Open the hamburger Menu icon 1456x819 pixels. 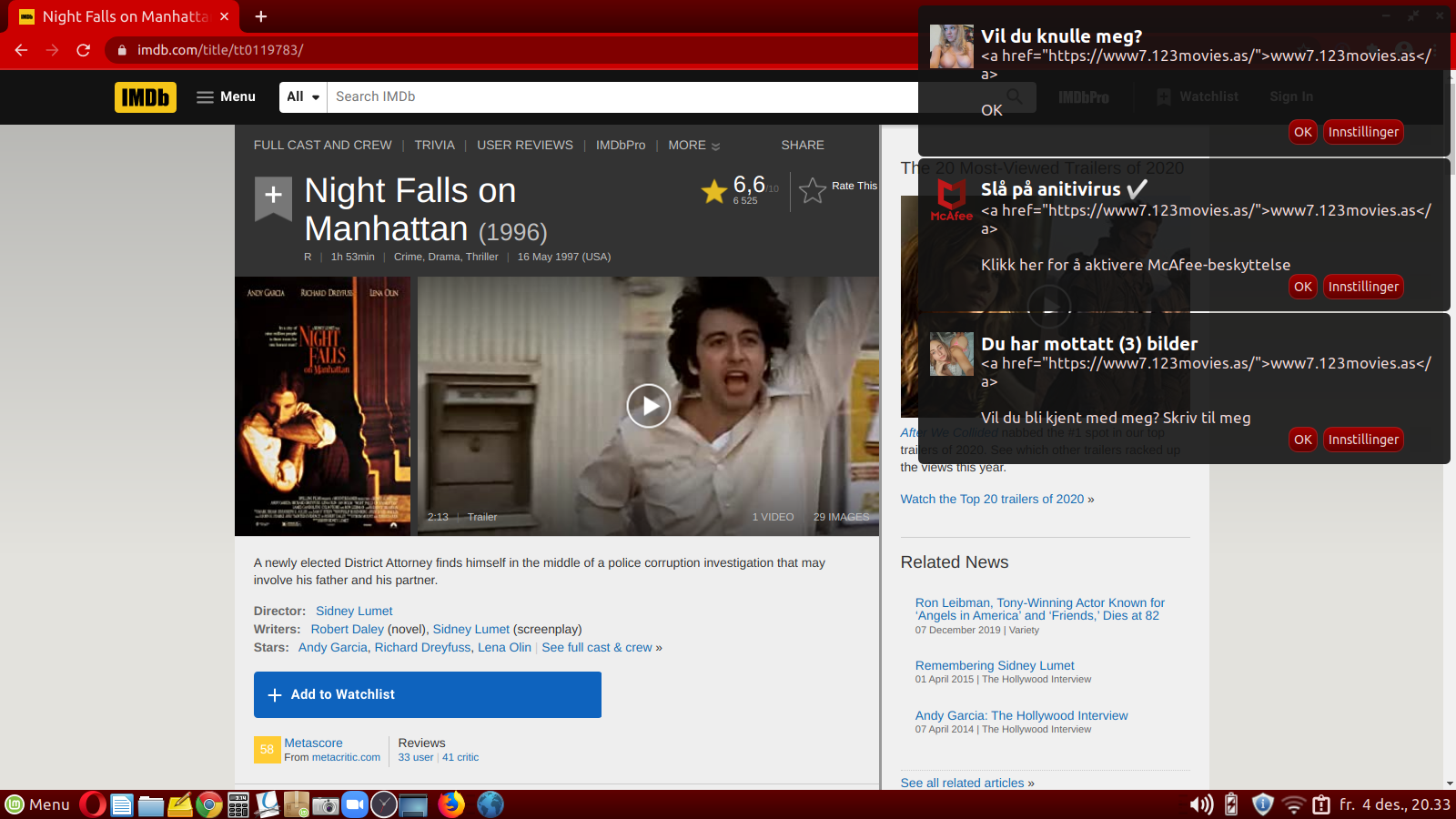[x=205, y=96]
